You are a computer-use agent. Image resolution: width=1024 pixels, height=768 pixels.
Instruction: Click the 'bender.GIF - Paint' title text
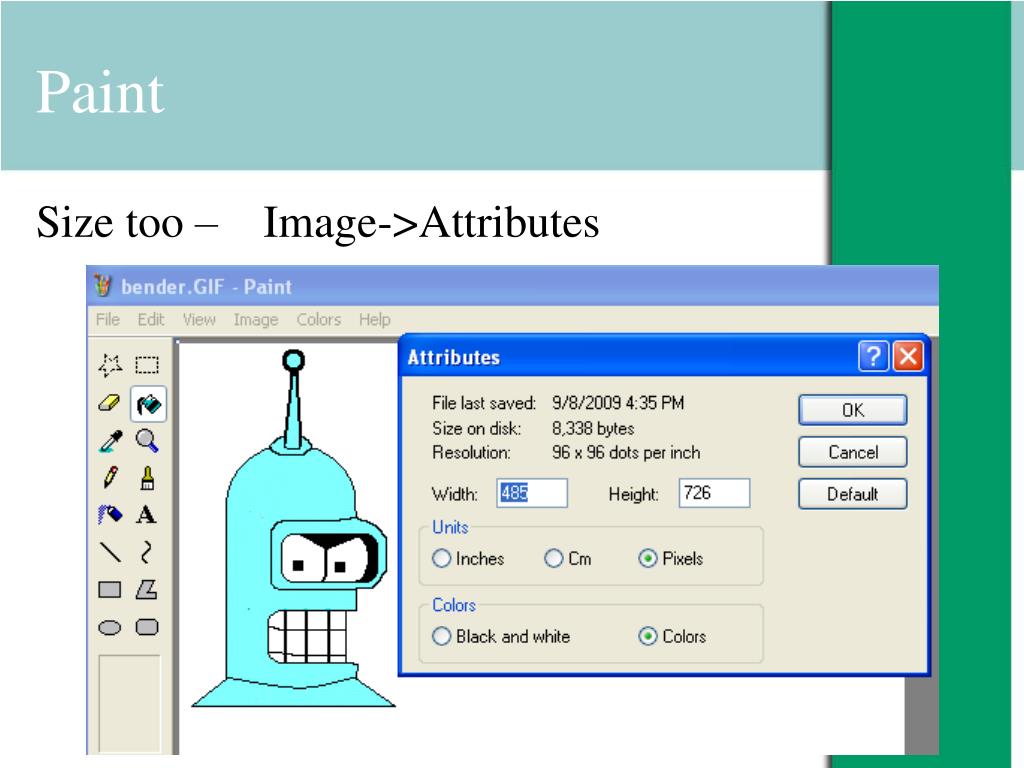tap(206, 287)
